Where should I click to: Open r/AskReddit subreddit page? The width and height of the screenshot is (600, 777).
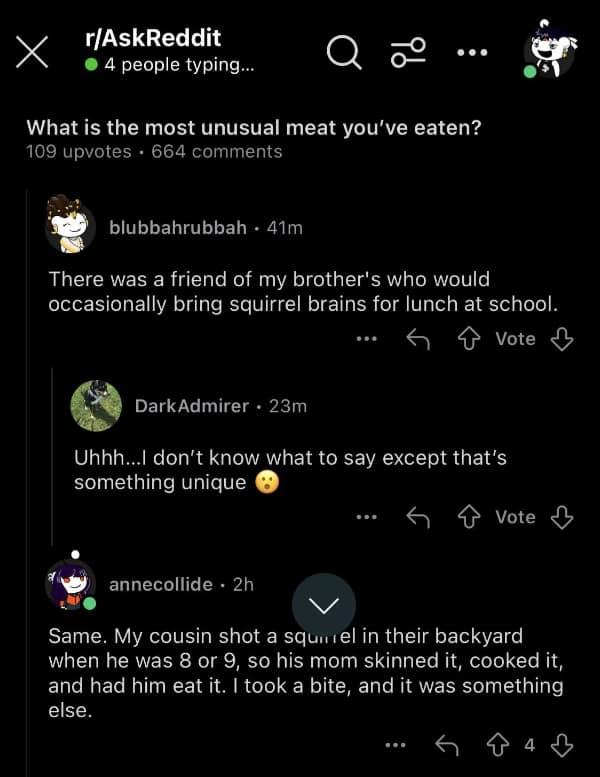tap(154, 39)
